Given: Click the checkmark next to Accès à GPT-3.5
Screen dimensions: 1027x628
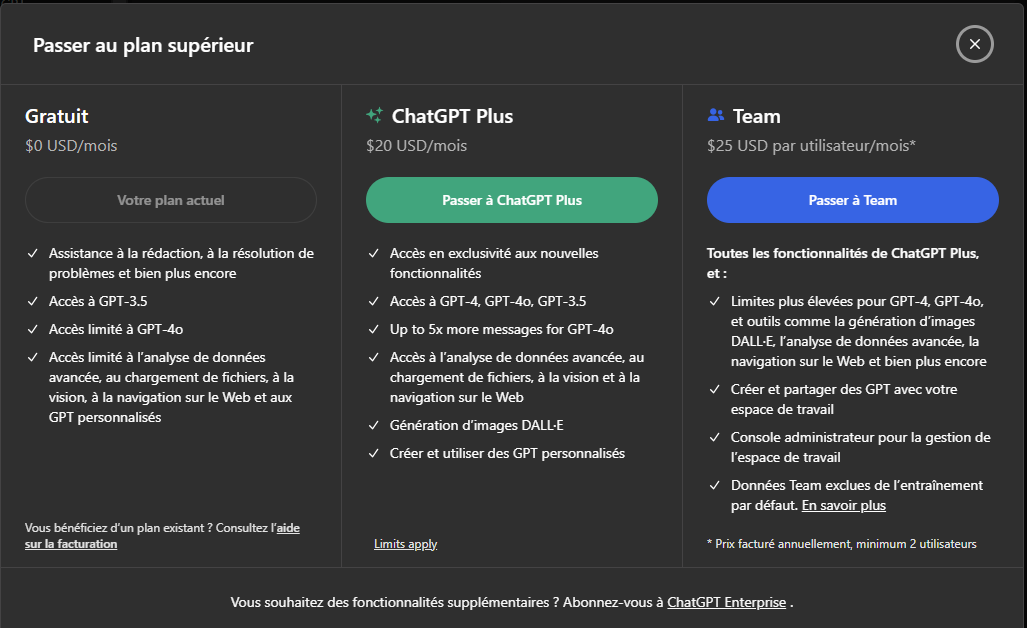Looking at the screenshot, I should coord(33,301).
